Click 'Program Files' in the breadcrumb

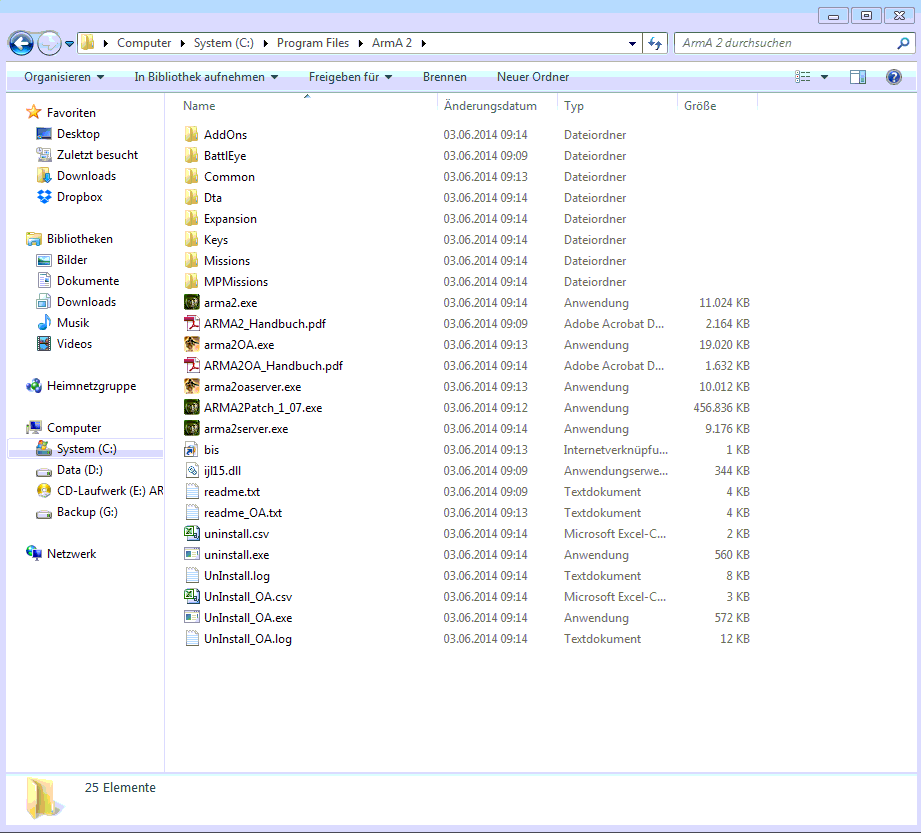coord(313,43)
